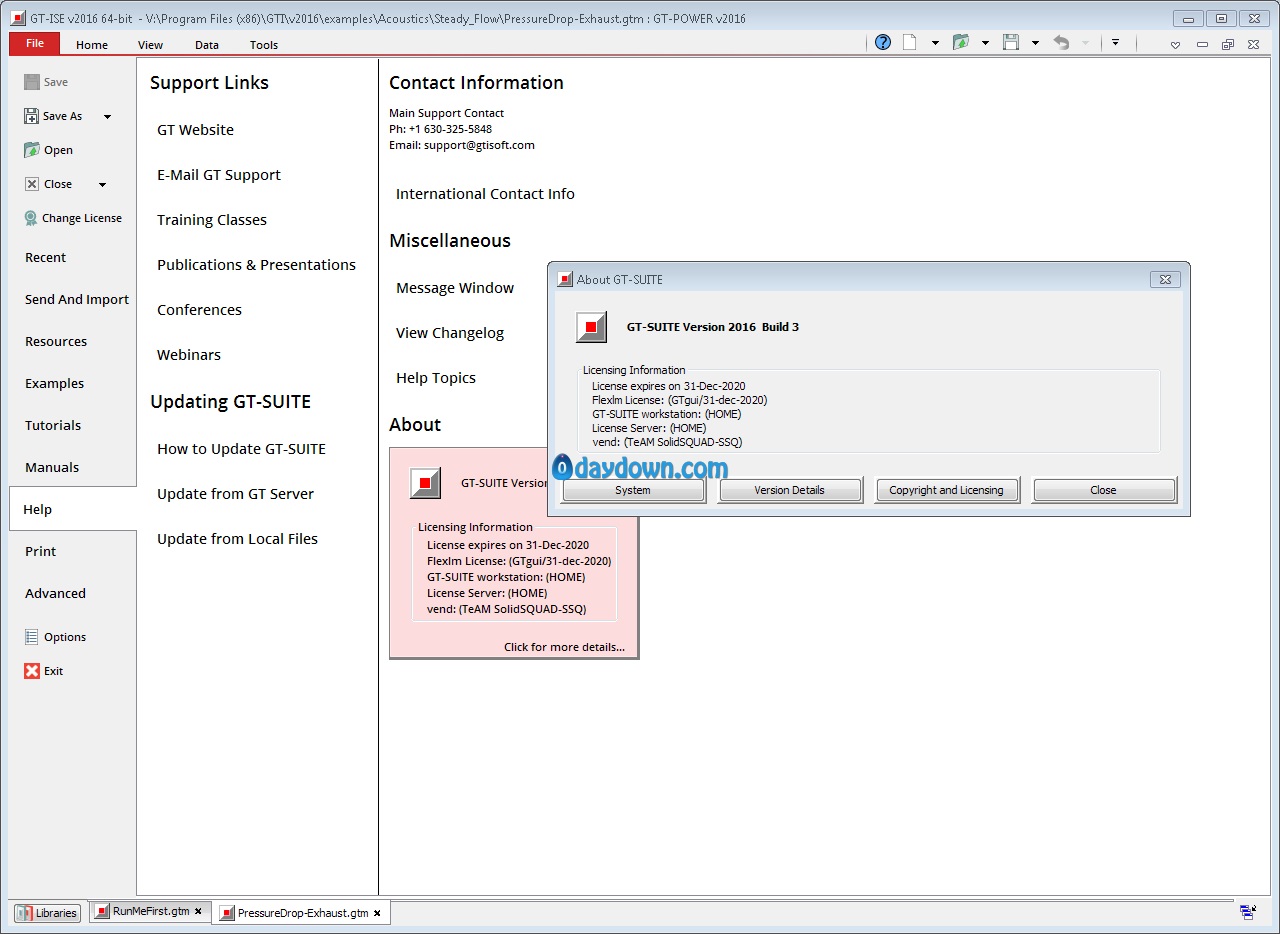The image size is (1280, 934).
Task: Open the Webinars link
Action: (189, 355)
